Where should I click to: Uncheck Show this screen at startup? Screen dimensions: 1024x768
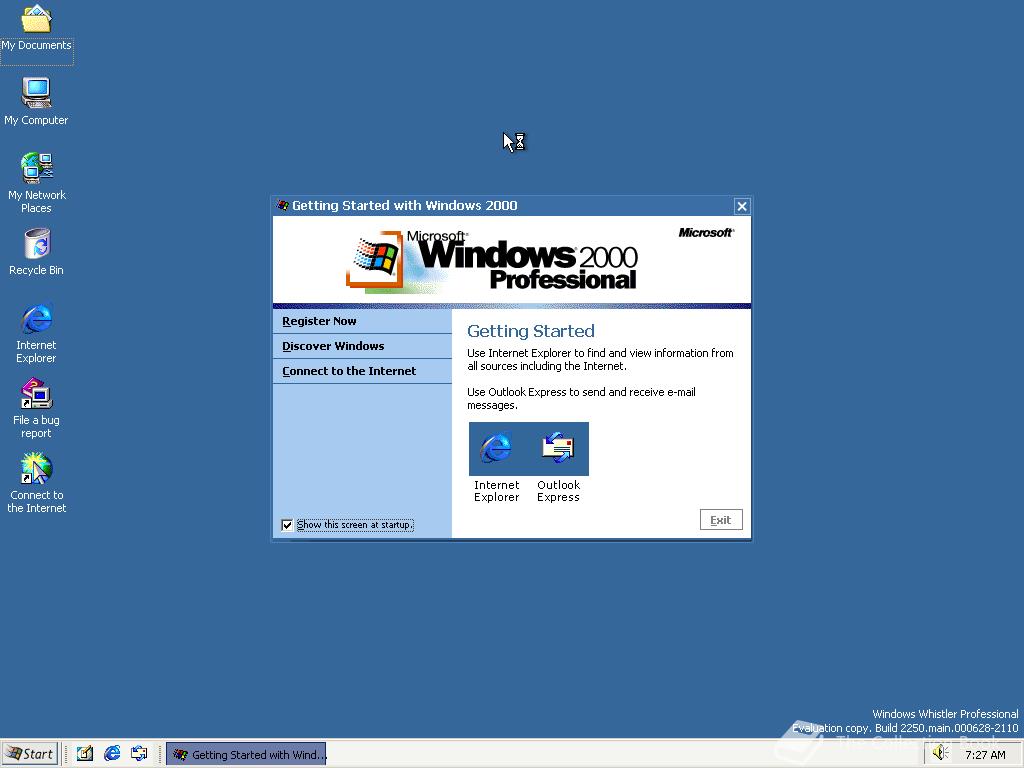coord(287,525)
